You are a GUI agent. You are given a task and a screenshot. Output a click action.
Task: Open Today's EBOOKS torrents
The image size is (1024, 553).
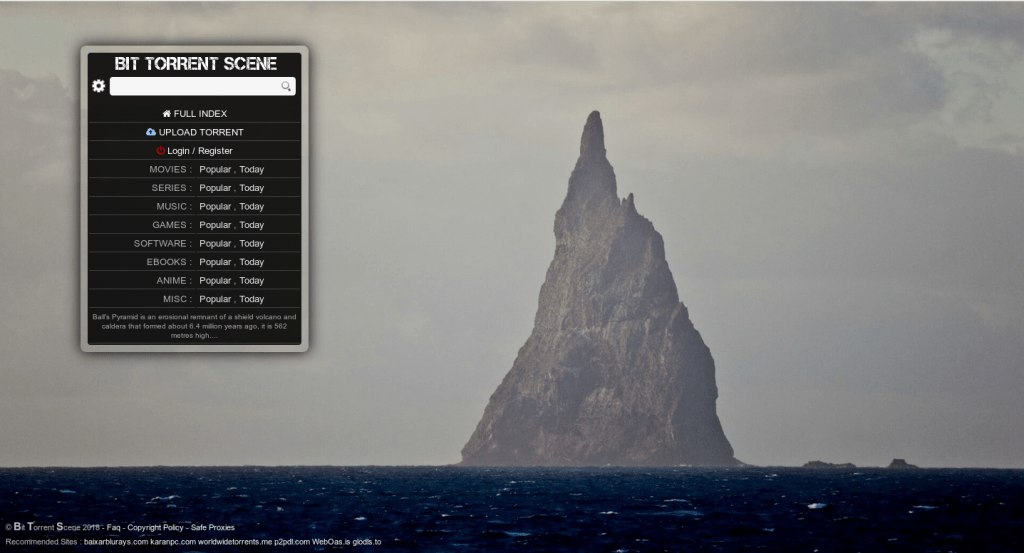coord(252,262)
